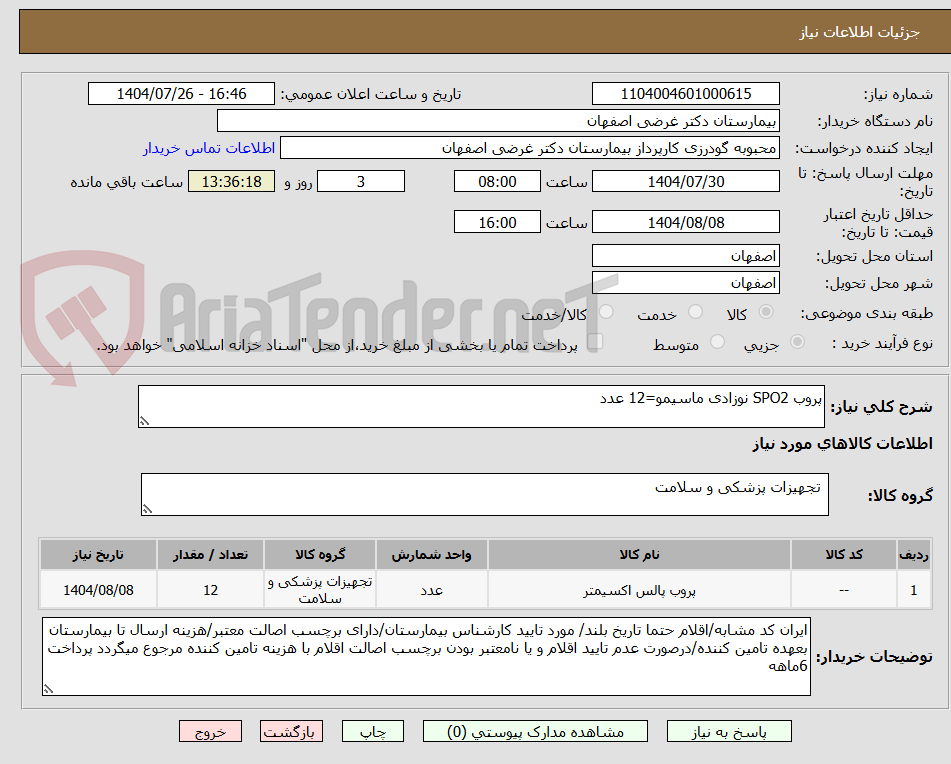Click the شماره نیاز field 1104004601000615

(x=685, y=94)
